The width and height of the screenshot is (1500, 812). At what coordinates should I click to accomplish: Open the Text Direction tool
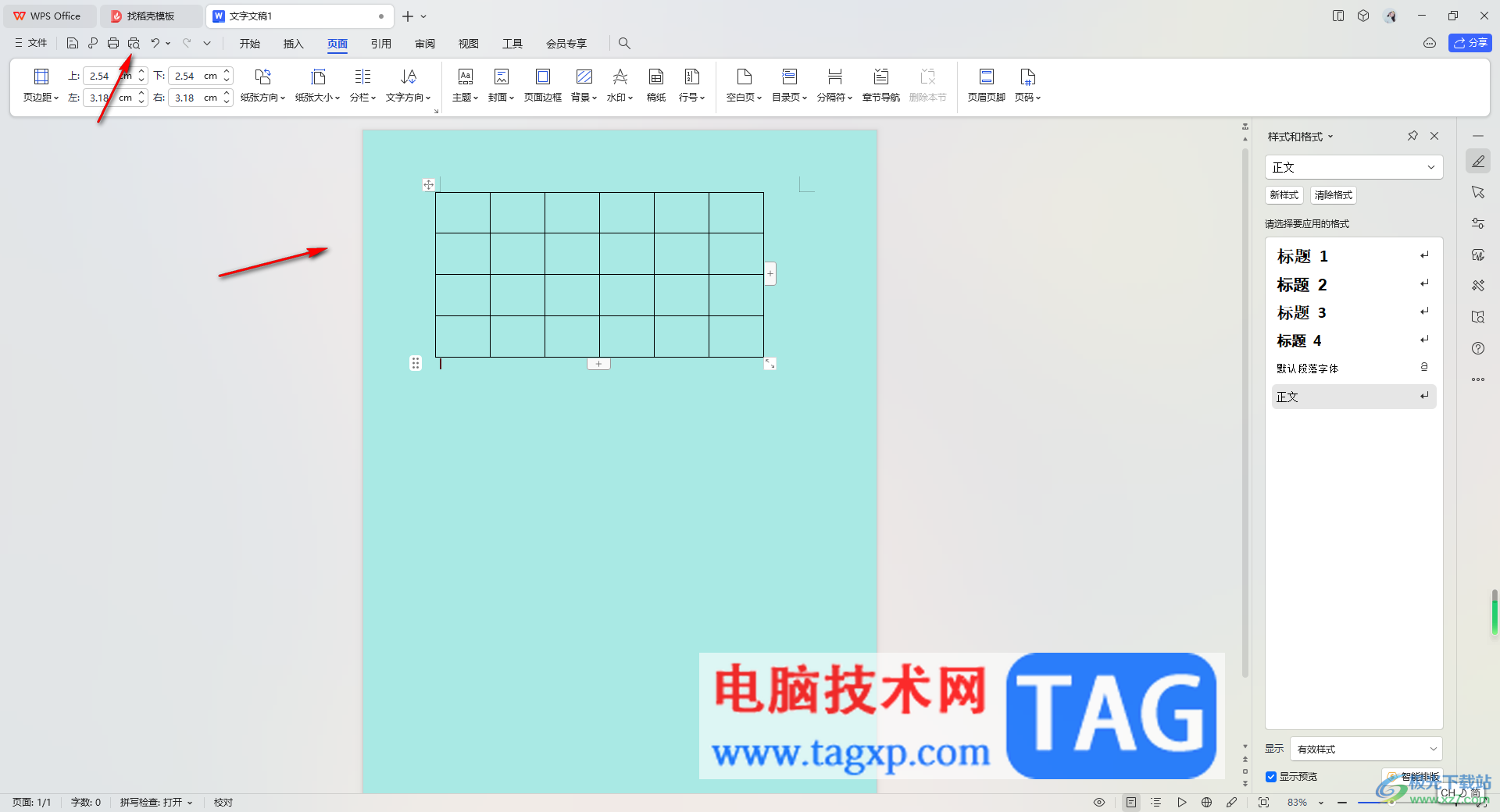coord(408,85)
